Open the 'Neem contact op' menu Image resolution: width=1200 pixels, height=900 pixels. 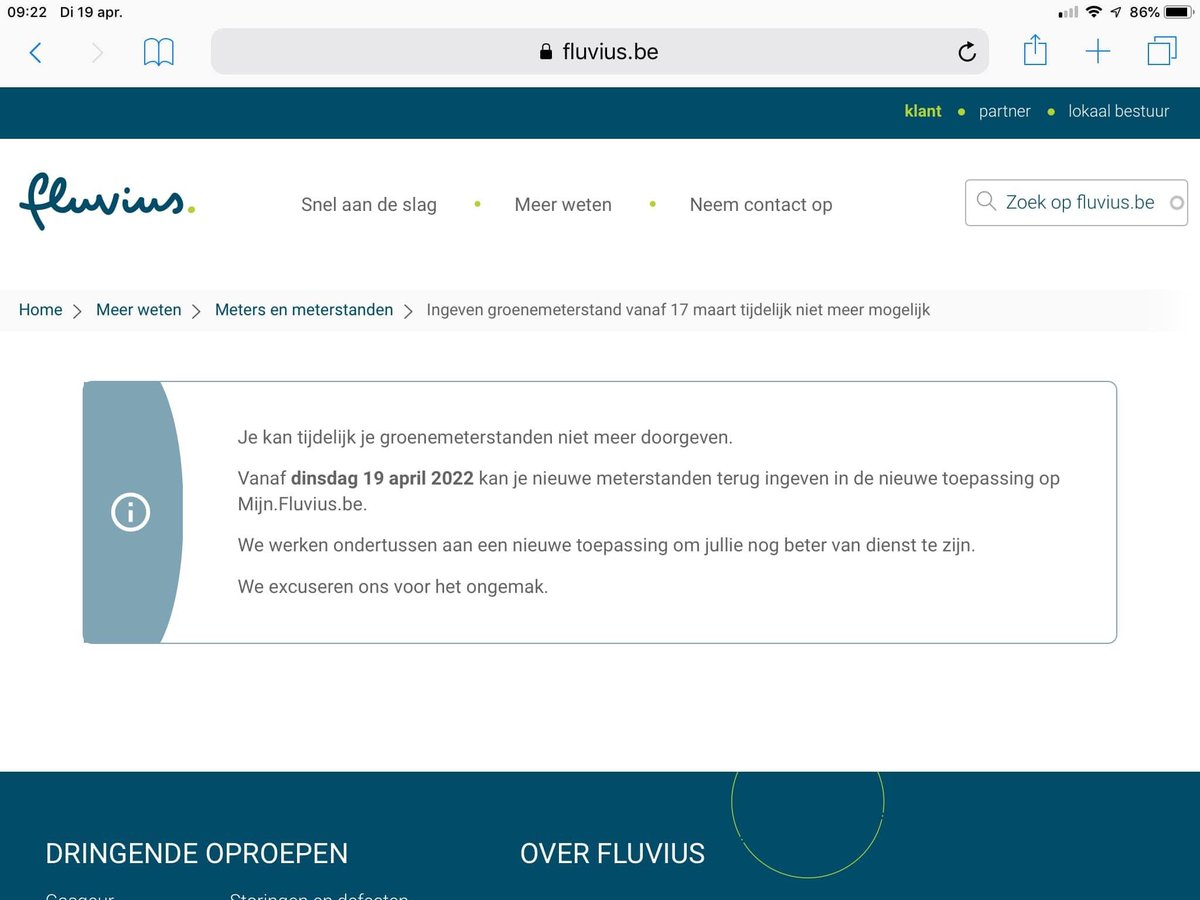761,205
